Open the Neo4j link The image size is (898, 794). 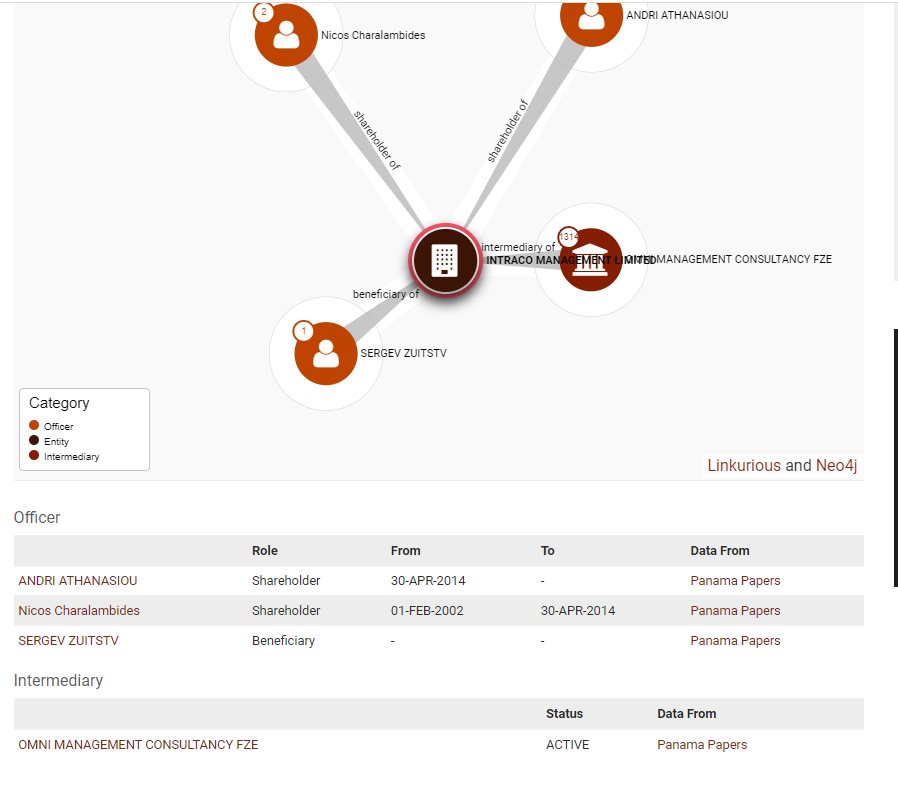click(836, 465)
